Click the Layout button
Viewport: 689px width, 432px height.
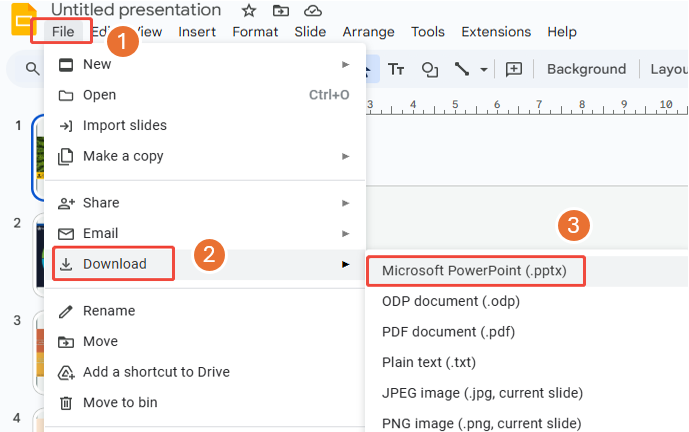tap(669, 69)
